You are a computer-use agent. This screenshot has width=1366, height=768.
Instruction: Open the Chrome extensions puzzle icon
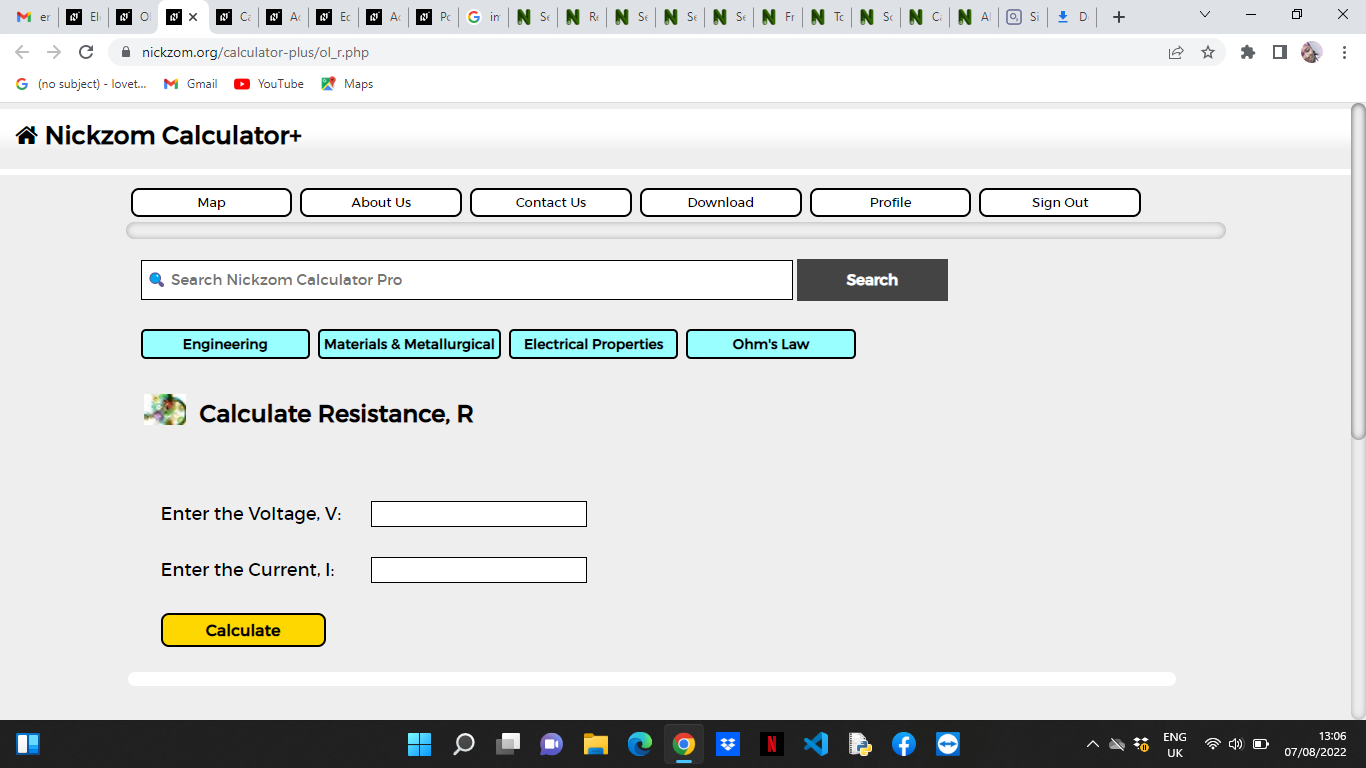click(1247, 52)
